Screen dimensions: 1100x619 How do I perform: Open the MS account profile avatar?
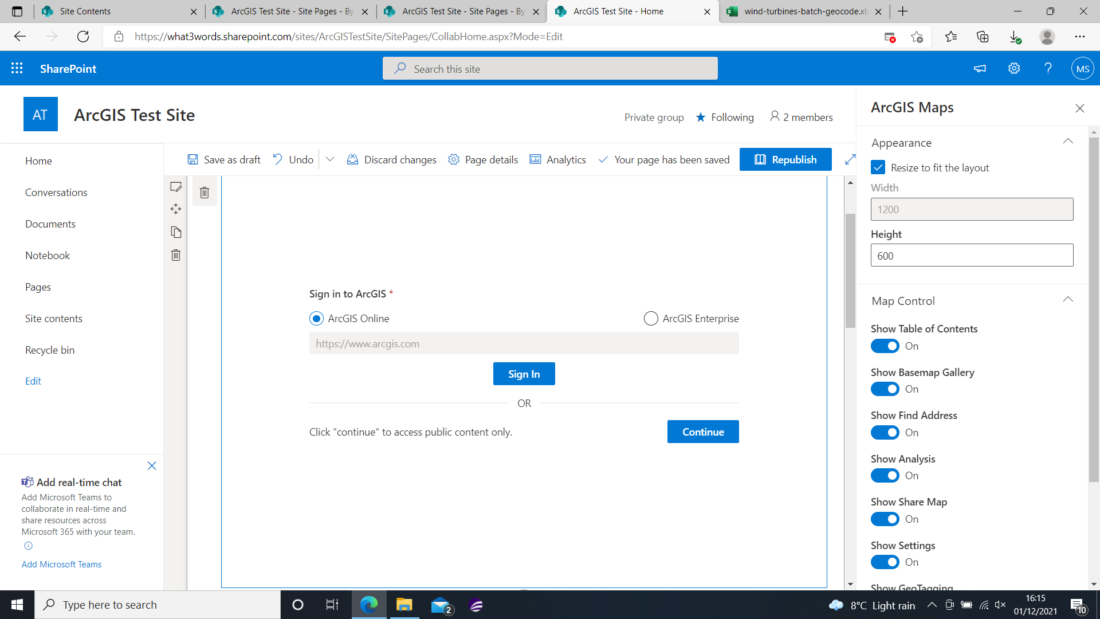click(1082, 68)
